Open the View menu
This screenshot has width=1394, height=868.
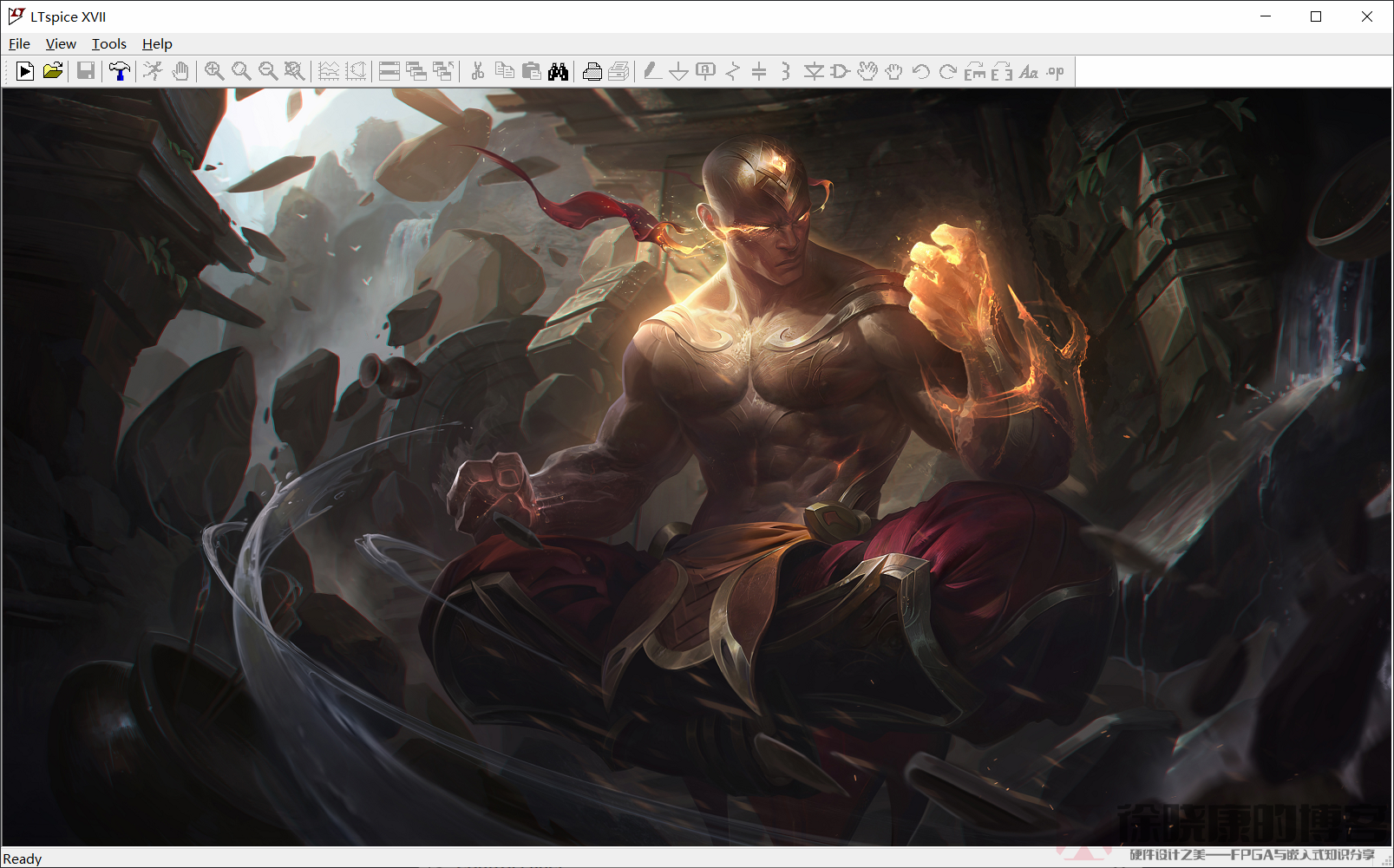(x=61, y=43)
